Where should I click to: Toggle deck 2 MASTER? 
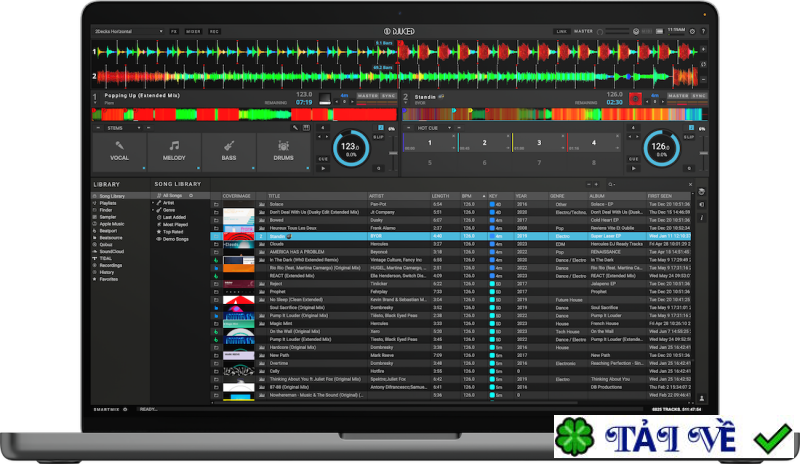tap(679, 95)
